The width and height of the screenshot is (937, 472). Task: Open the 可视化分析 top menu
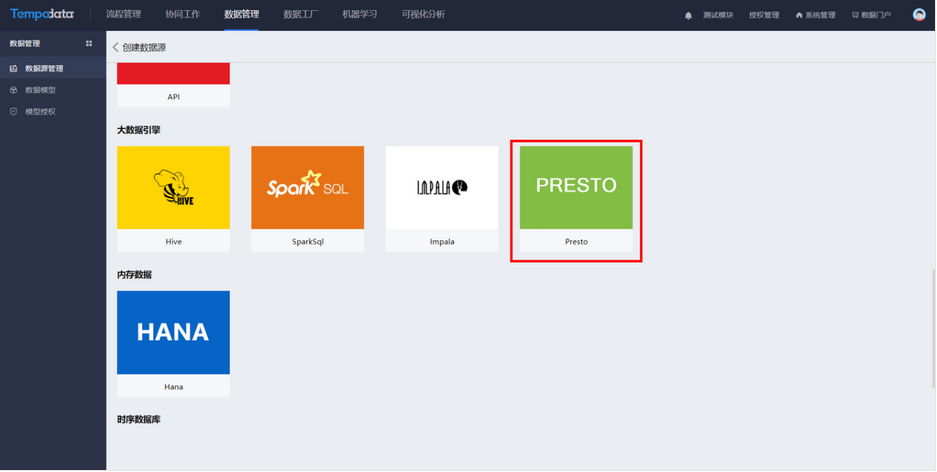click(x=423, y=14)
